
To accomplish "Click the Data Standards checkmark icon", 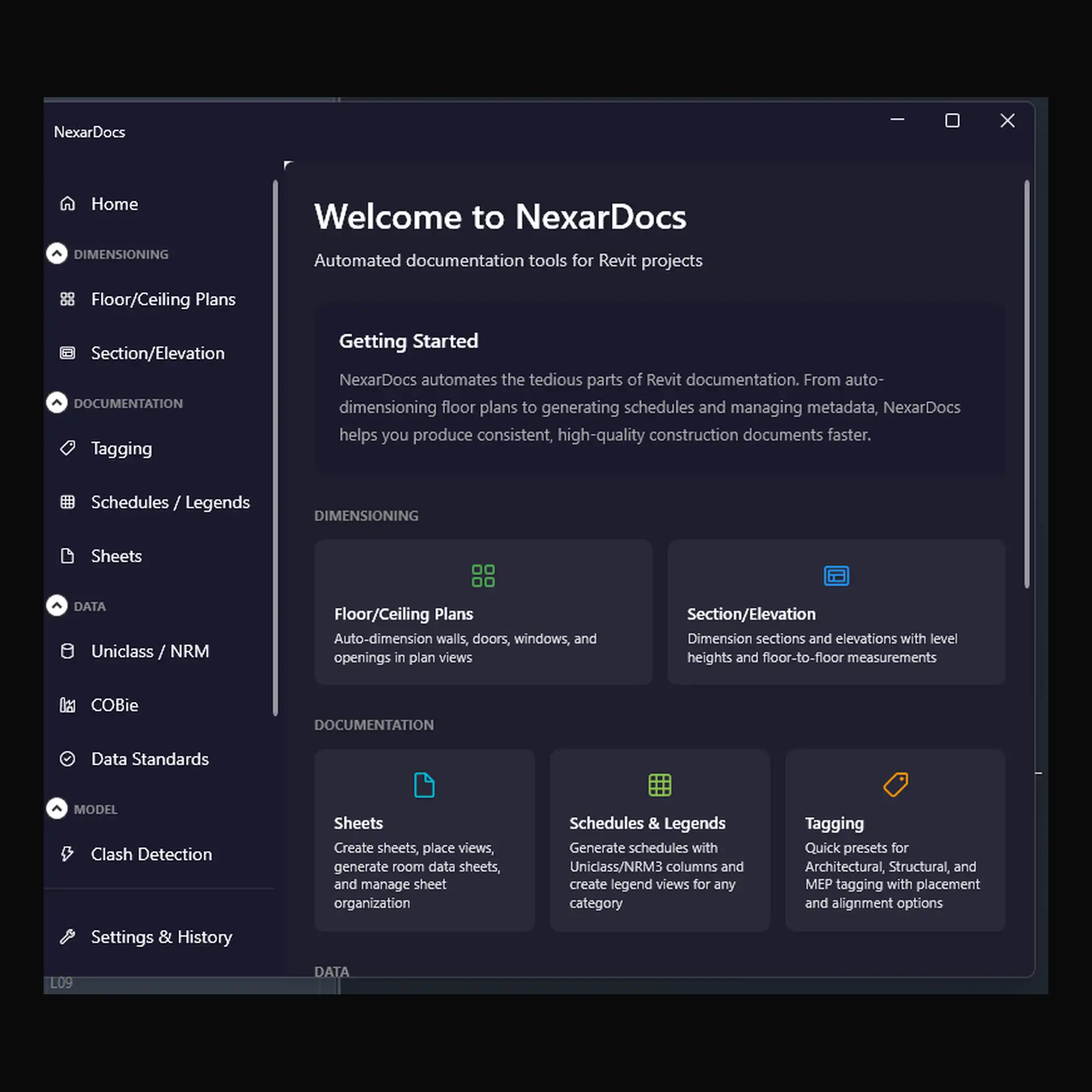I will click(67, 758).
